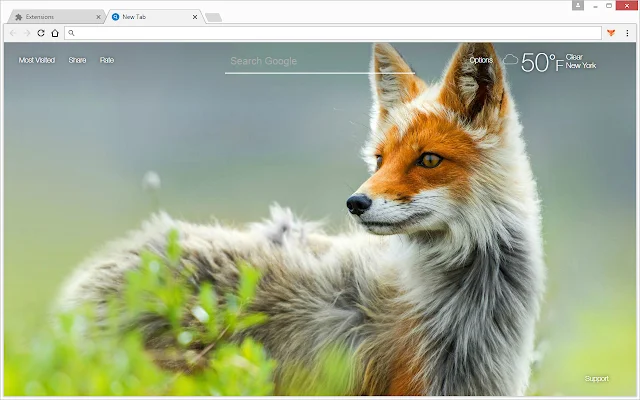Close the Extensions tab

coord(98,17)
